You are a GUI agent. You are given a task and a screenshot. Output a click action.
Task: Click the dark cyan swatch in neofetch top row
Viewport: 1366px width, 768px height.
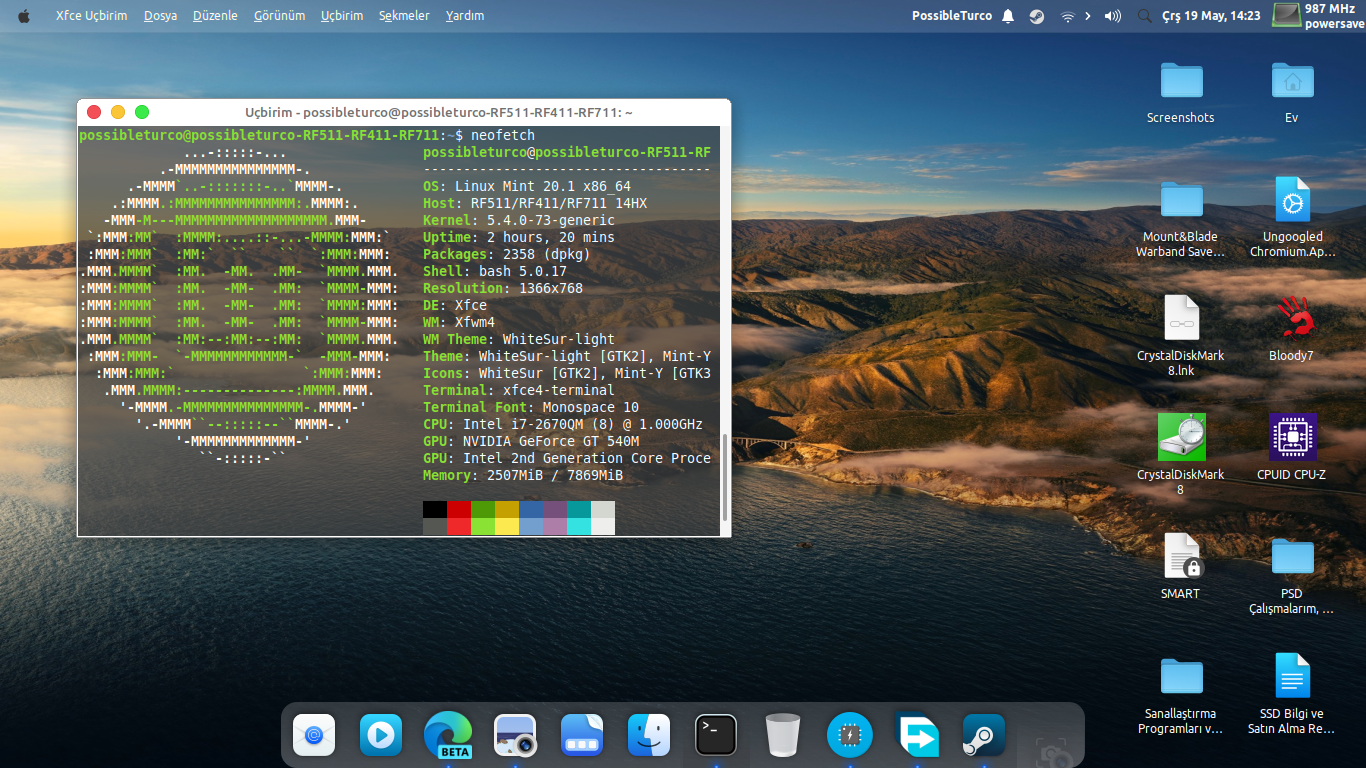tap(579, 509)
